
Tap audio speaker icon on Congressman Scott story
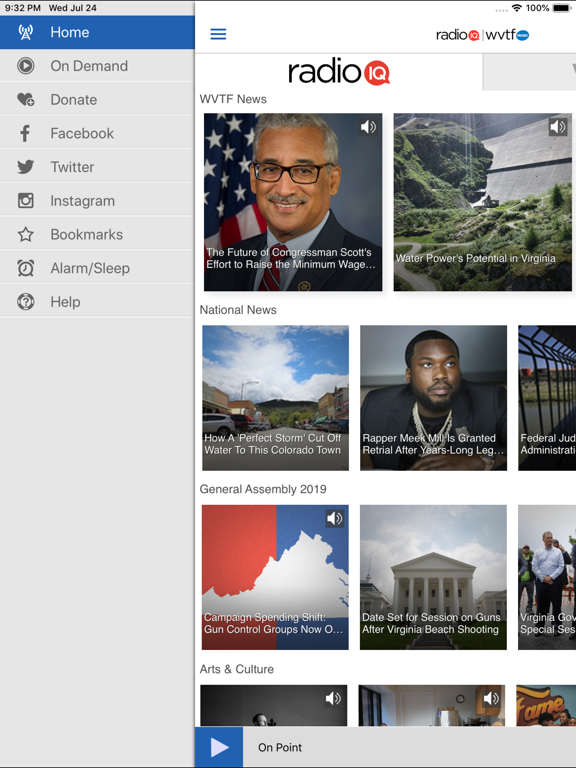pos(368,127)
